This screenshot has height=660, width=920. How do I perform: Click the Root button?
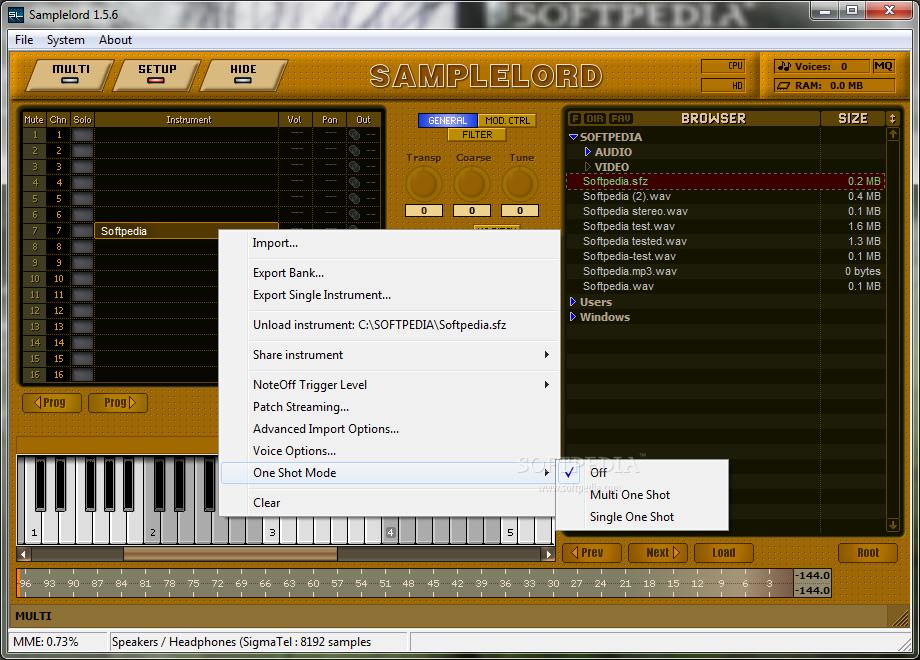click(x=868, y=553)
